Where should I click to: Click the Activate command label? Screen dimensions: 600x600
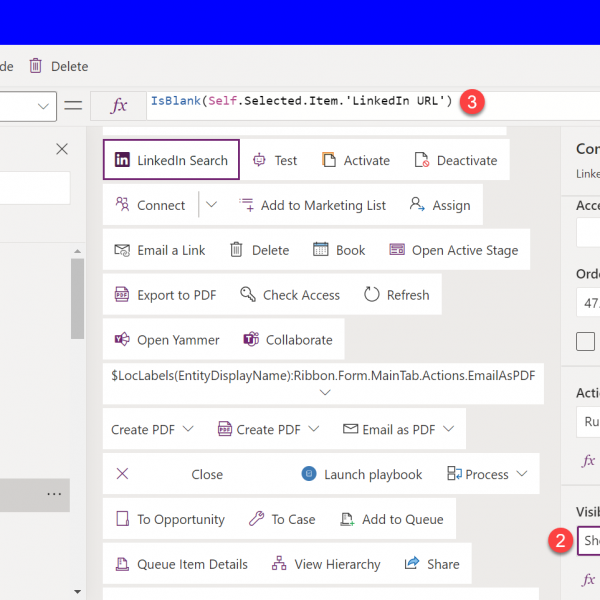tap(367, 160)
